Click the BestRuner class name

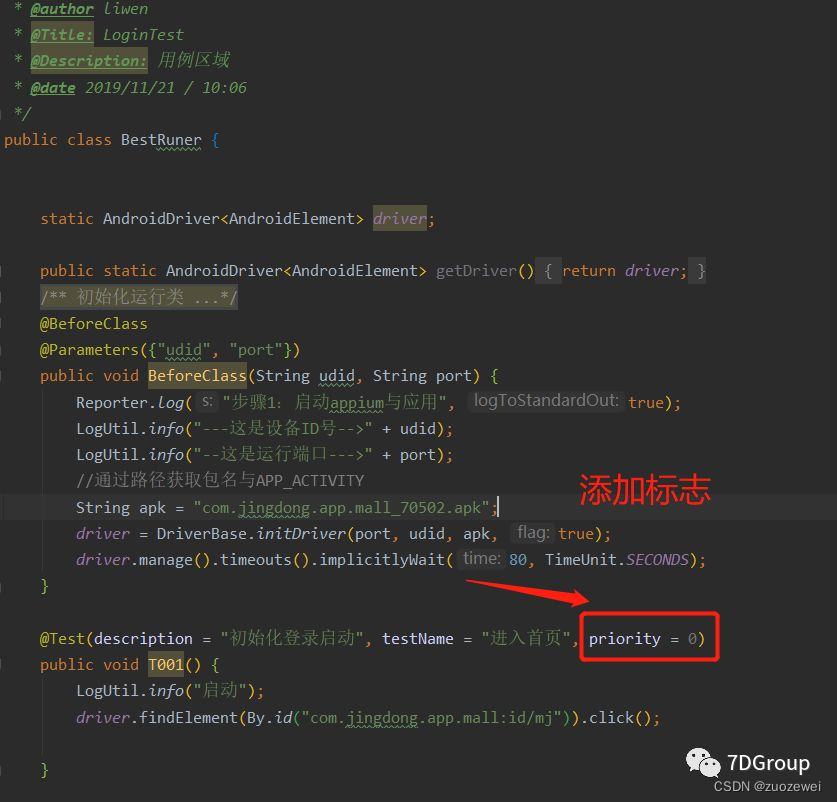pyautogui.click(x=161, y=140)
